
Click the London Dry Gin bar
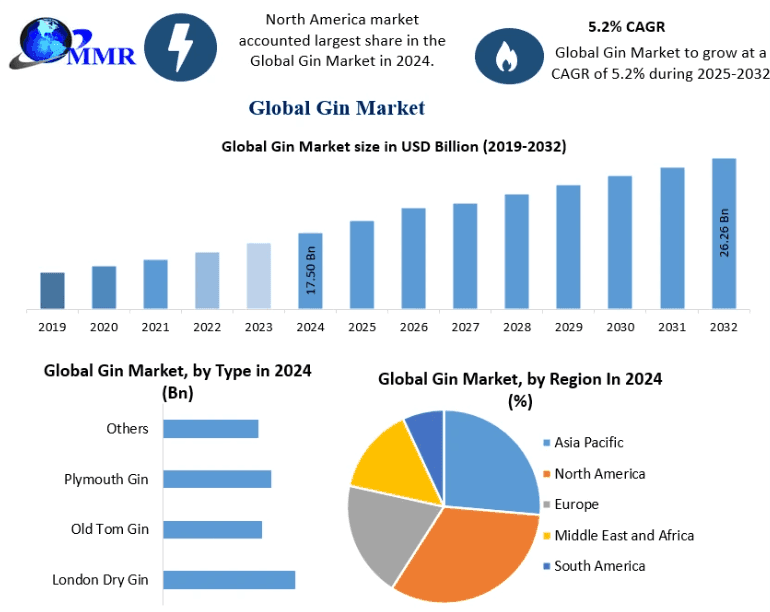tap(228, 580)
